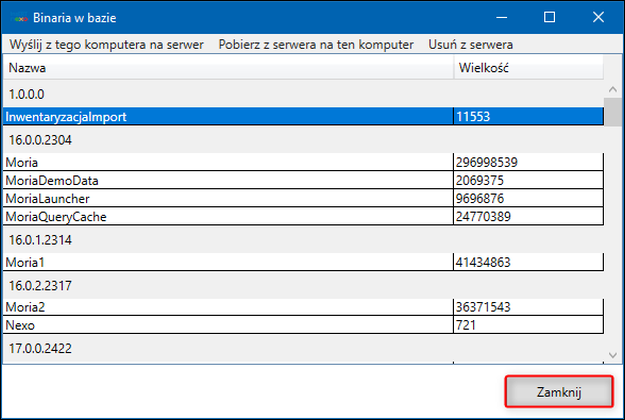Image resolution: width=625 pixels, height=420 pixels.
Task: Click size cell 721
Action: click(528, 325)
